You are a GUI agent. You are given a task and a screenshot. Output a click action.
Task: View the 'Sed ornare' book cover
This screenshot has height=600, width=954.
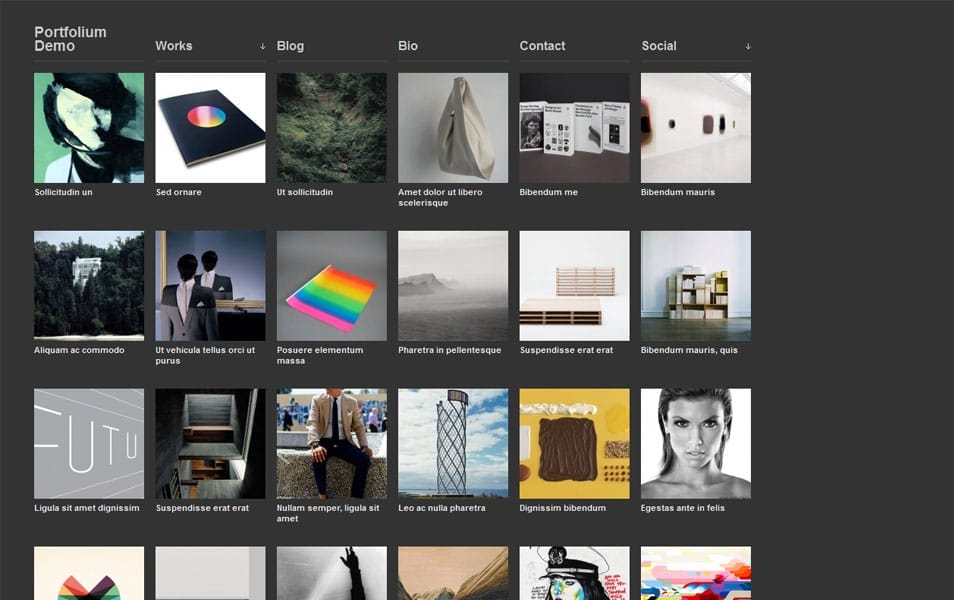pos(210,127)
